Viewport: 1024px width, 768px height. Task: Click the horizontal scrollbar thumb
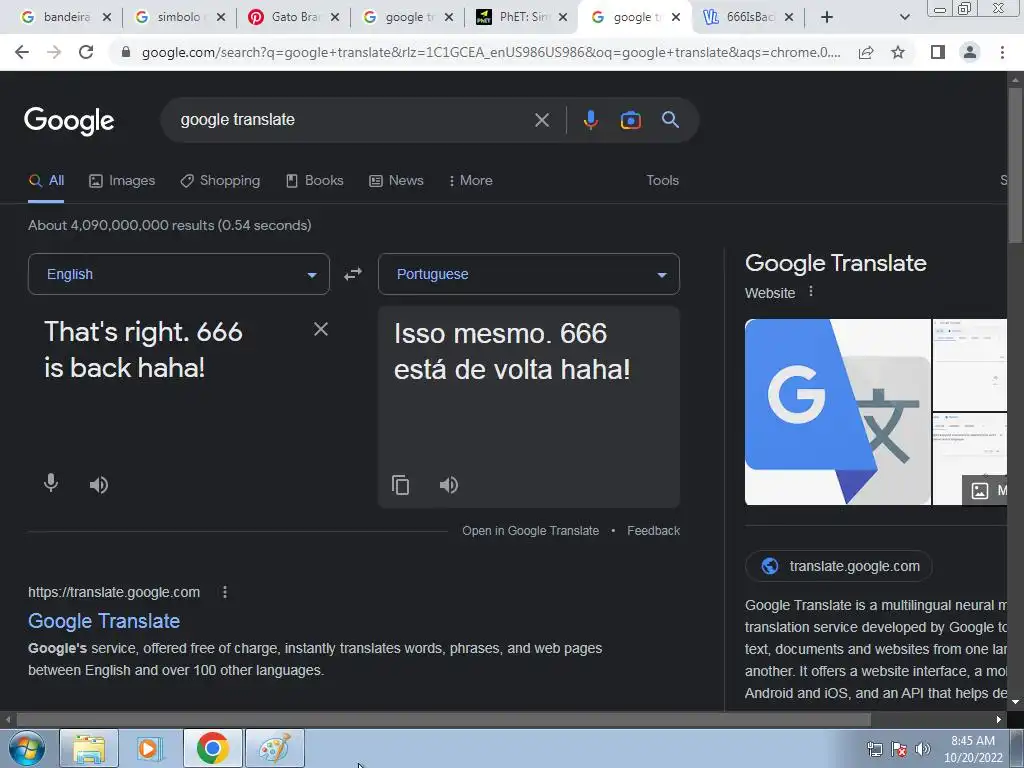pyautogui.click(x=443, y=720)
